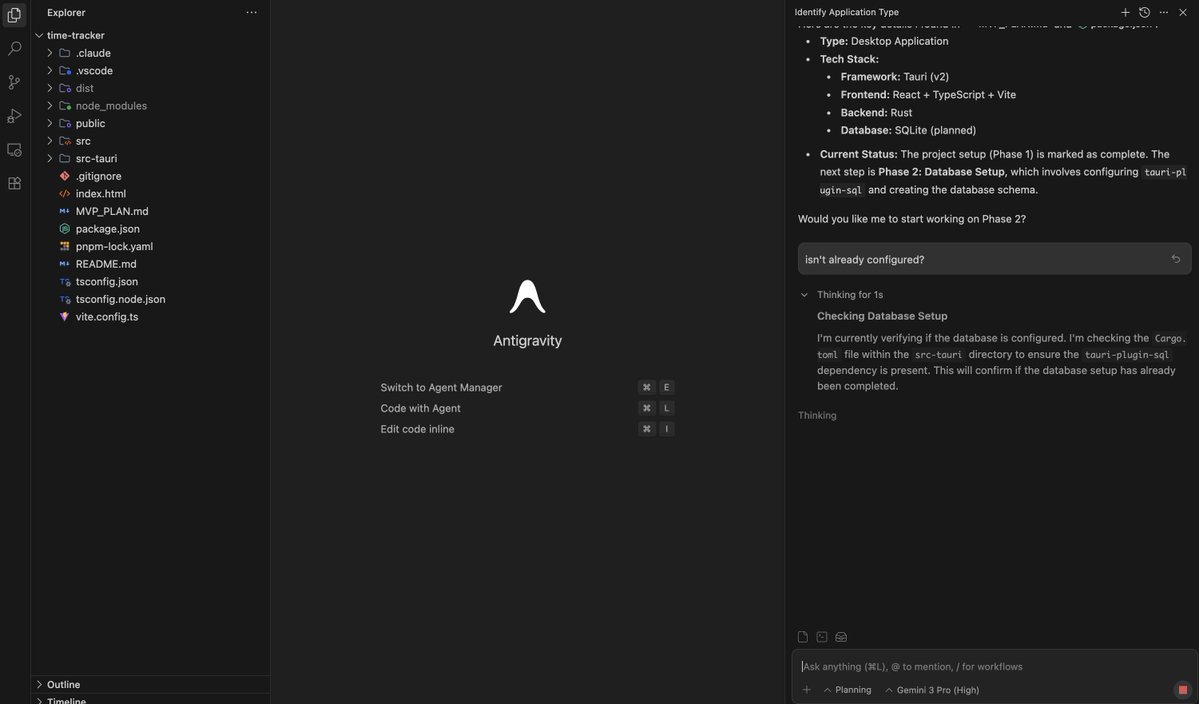Open the Run and Debug view
Viewport: 1199px width, 704px height.
pyautogui.click(x=15, y=115)
